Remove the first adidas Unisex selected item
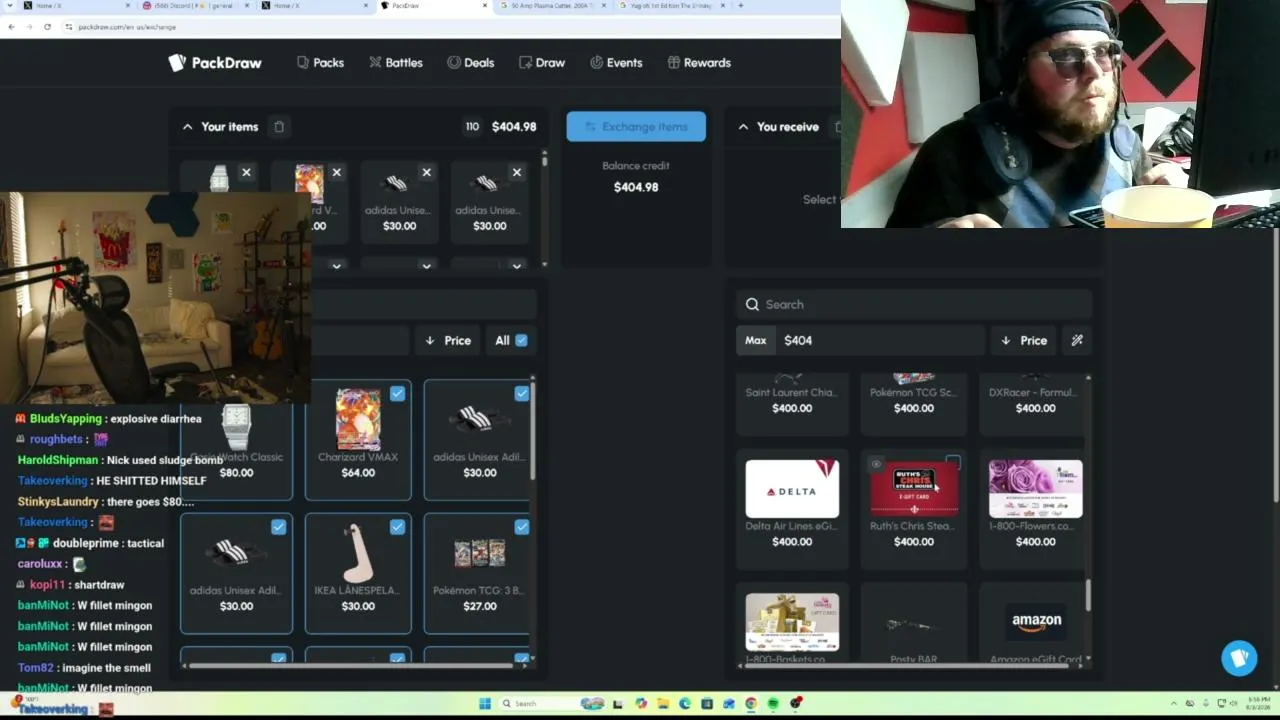 pyautogui.click(x=426, y=173)
